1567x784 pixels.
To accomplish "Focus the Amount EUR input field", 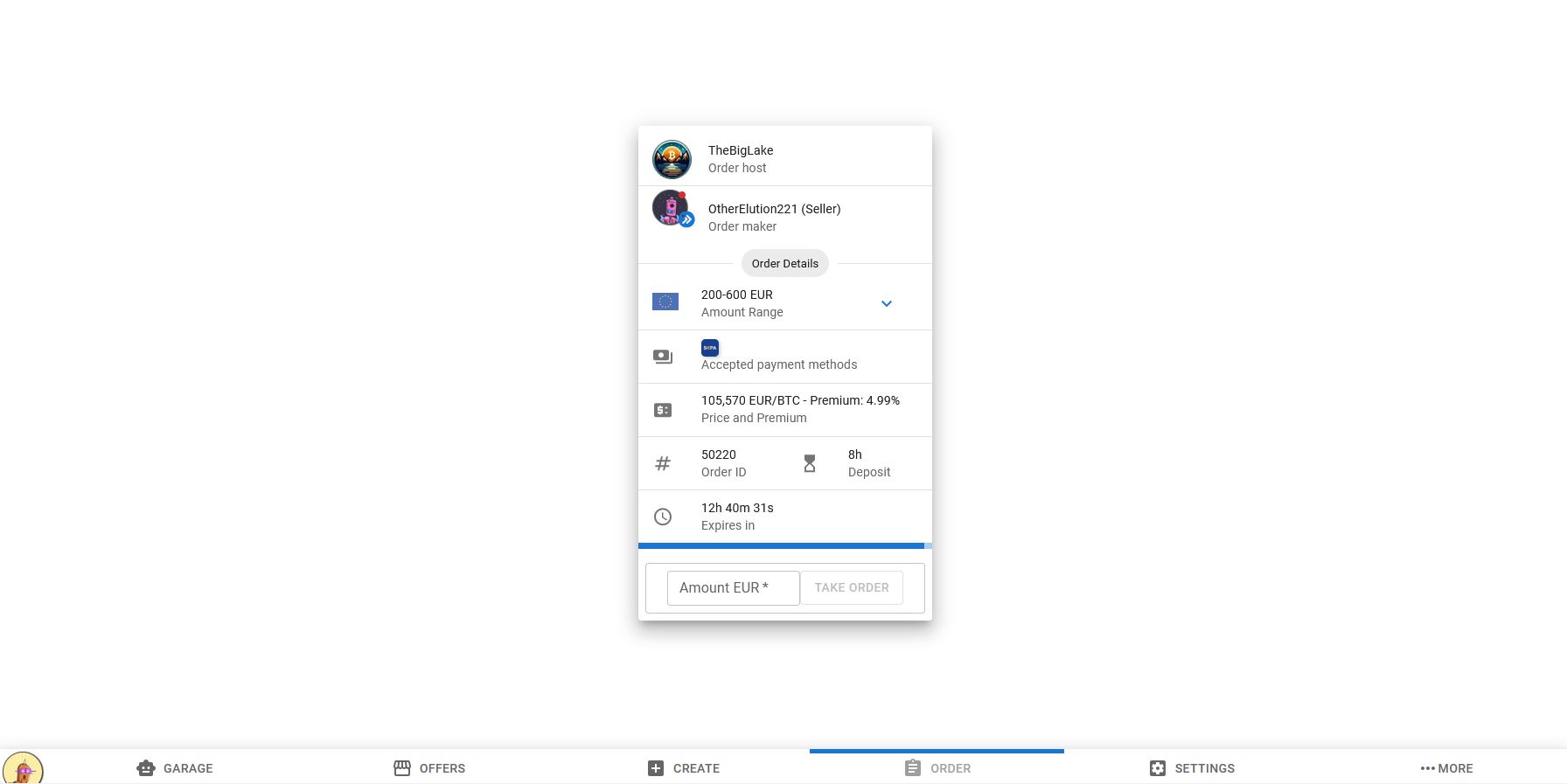I will (x=733, y=588).
